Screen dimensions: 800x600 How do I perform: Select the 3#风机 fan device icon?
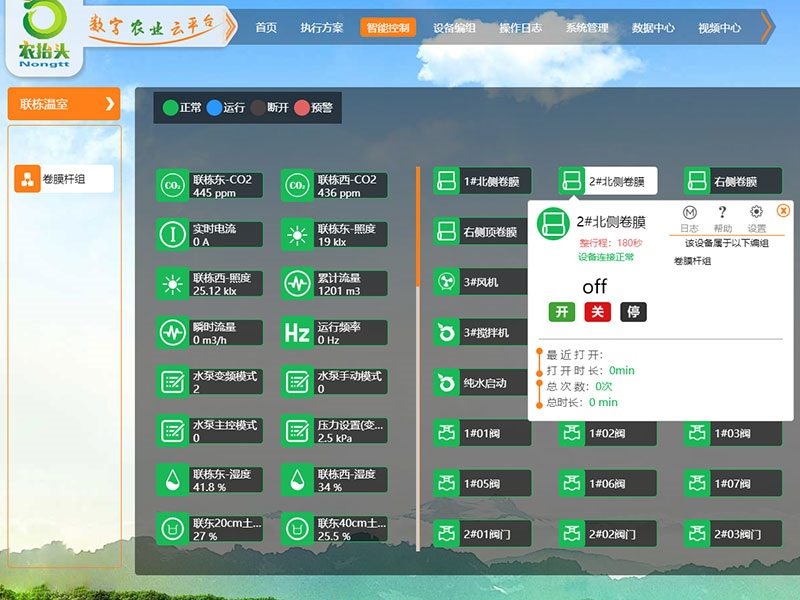point(446,283)
